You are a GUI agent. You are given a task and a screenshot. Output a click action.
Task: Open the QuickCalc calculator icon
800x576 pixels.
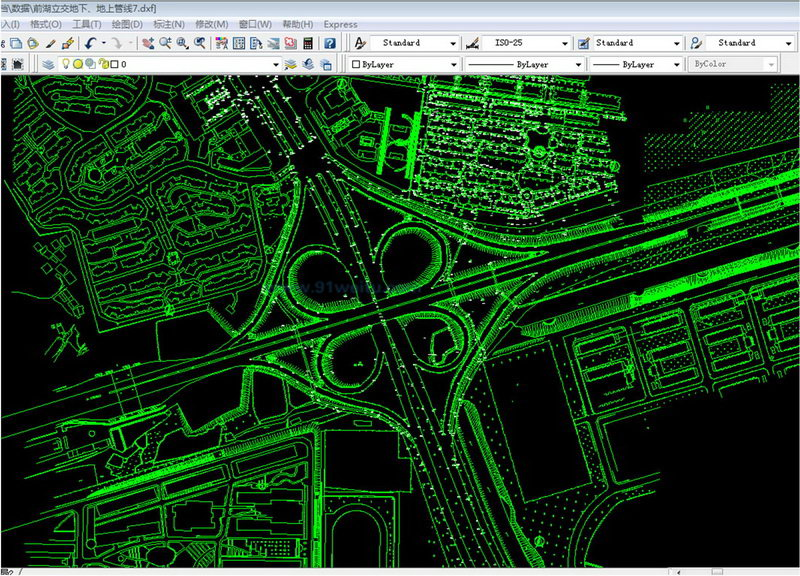308,44
